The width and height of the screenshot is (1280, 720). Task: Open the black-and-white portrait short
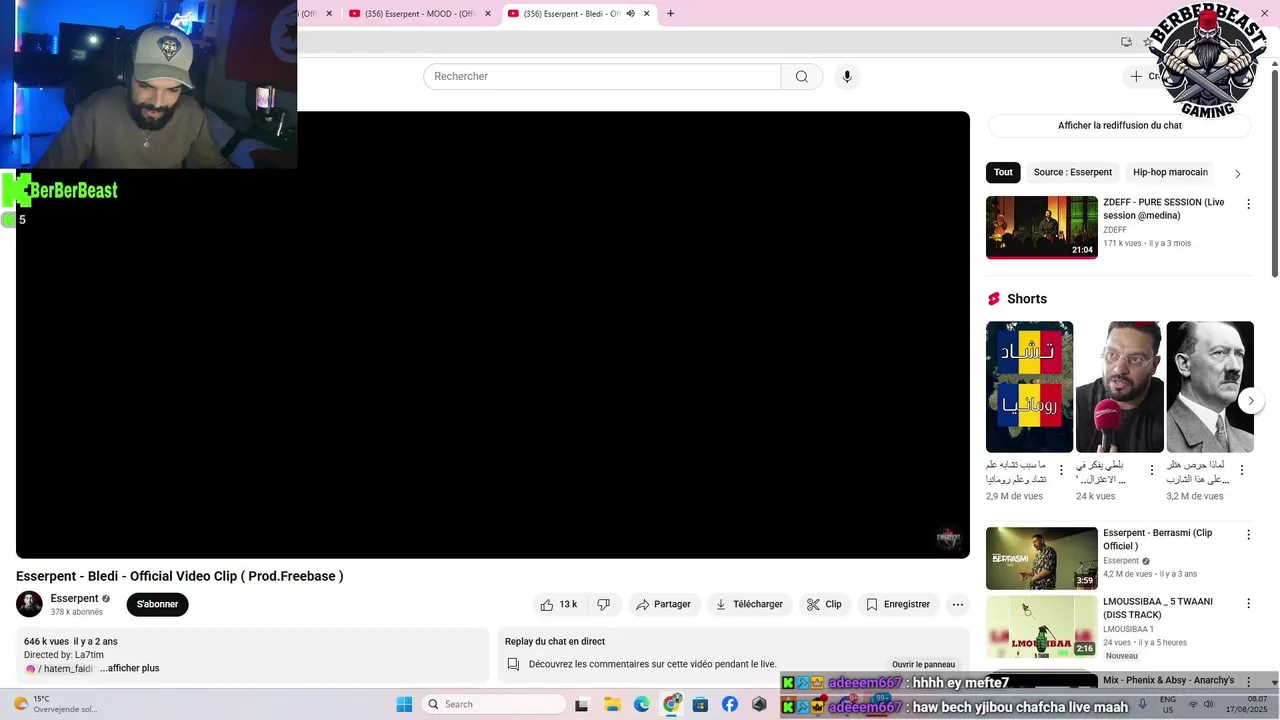(x=1210, y=387)
